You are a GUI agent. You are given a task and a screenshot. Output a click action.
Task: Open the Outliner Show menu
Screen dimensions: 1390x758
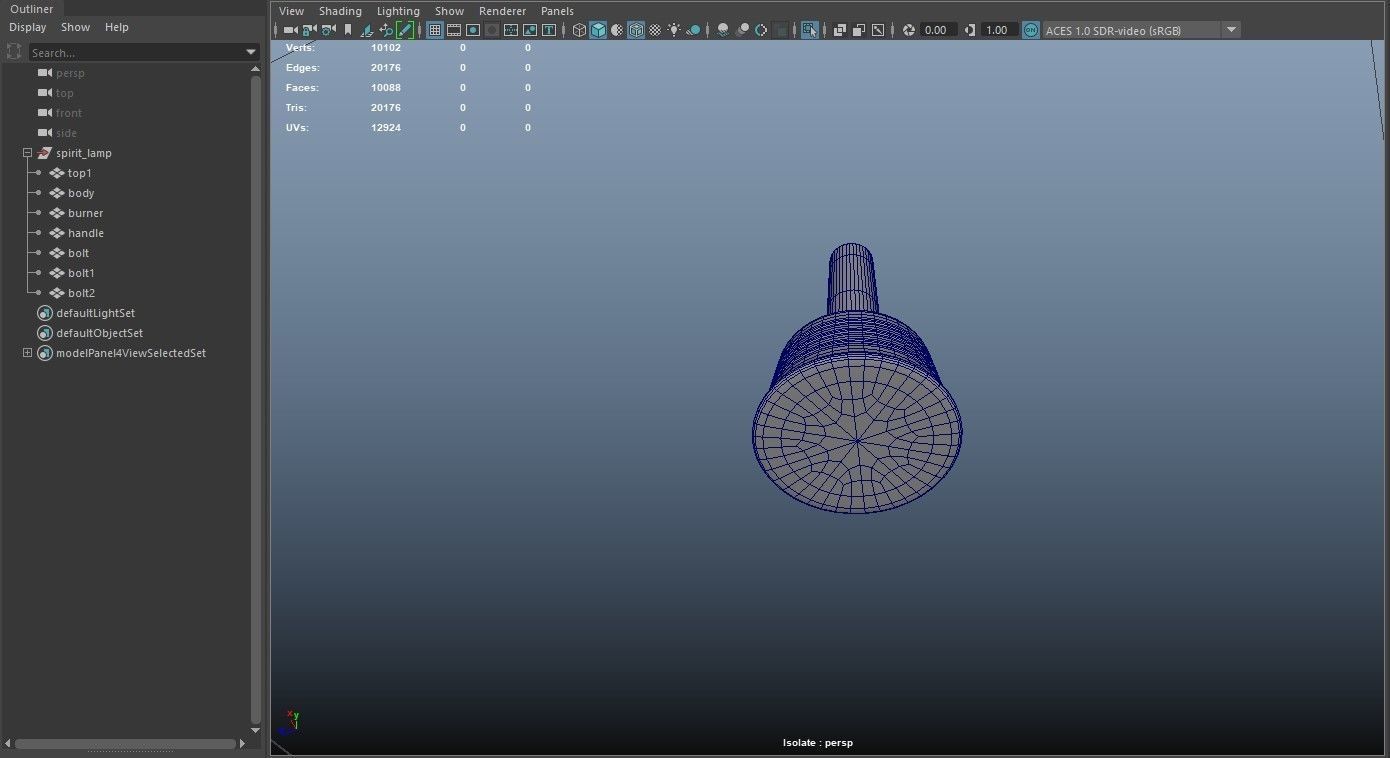75,27
